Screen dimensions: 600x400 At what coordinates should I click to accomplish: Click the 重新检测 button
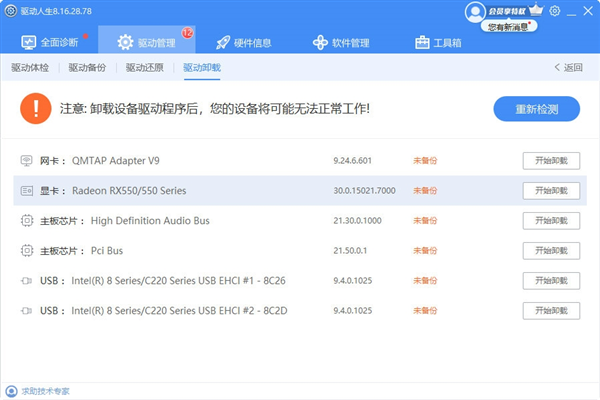point(536,109)
